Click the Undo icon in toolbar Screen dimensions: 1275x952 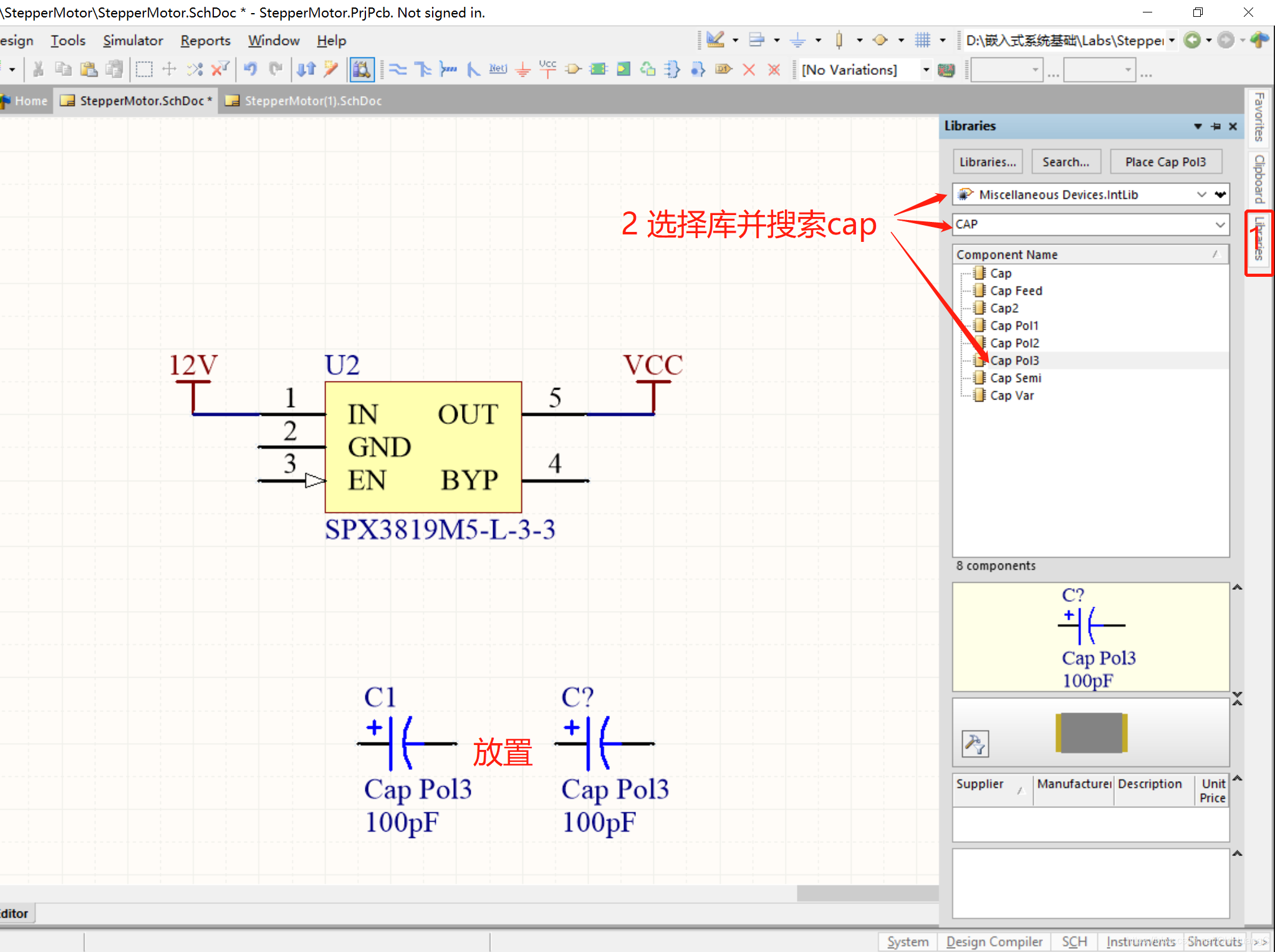pyautogui.click(x=251, y=69)
